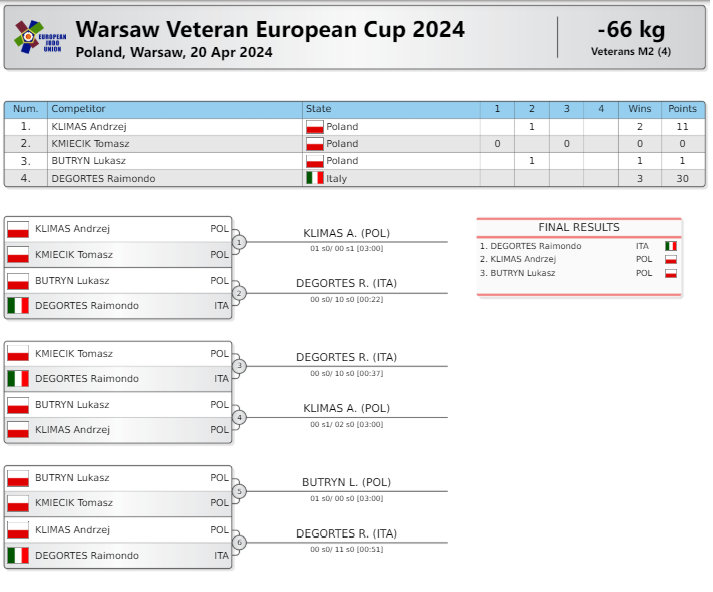713x592 pixels.
Task: Click the -66 kg category heading
Action: (631, 30)
